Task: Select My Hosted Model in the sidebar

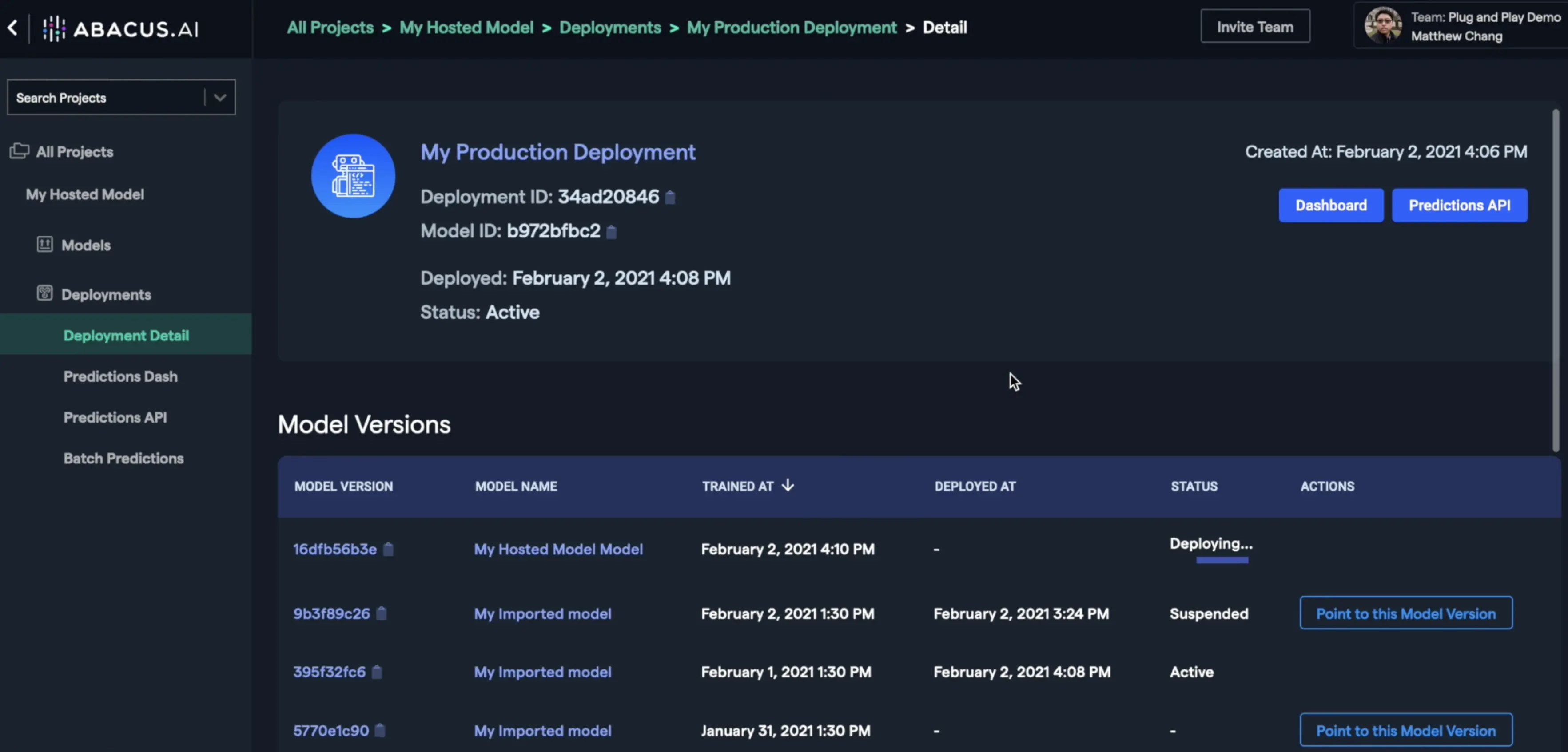Action: coord(84,194)
